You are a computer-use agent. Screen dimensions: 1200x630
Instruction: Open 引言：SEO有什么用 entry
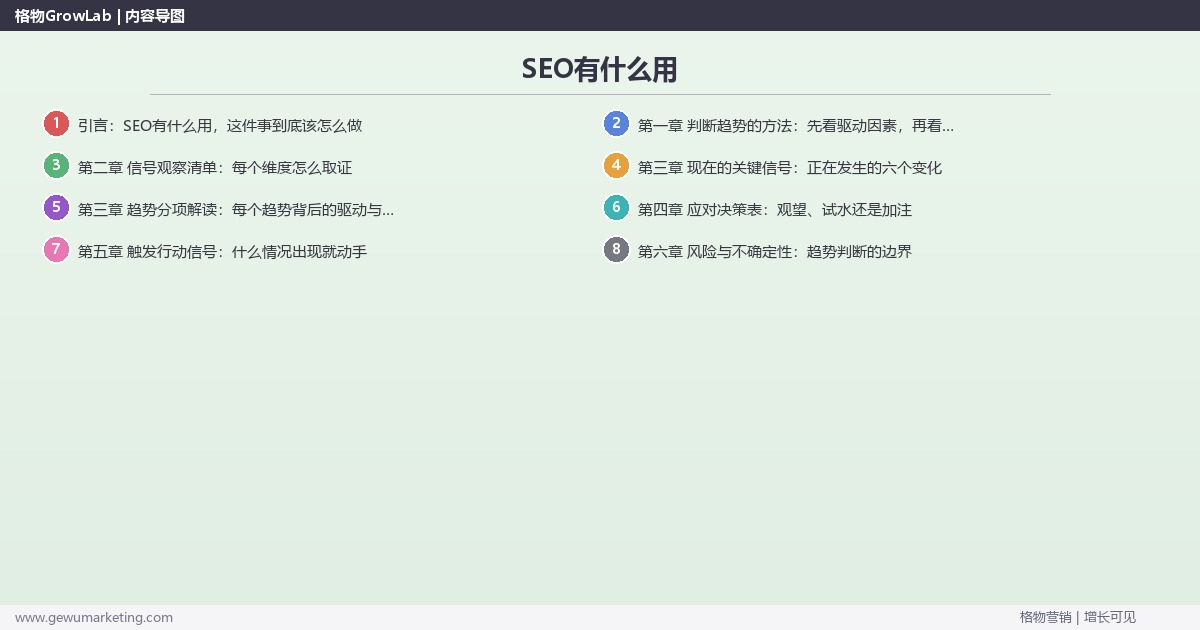tap(220, 126)
